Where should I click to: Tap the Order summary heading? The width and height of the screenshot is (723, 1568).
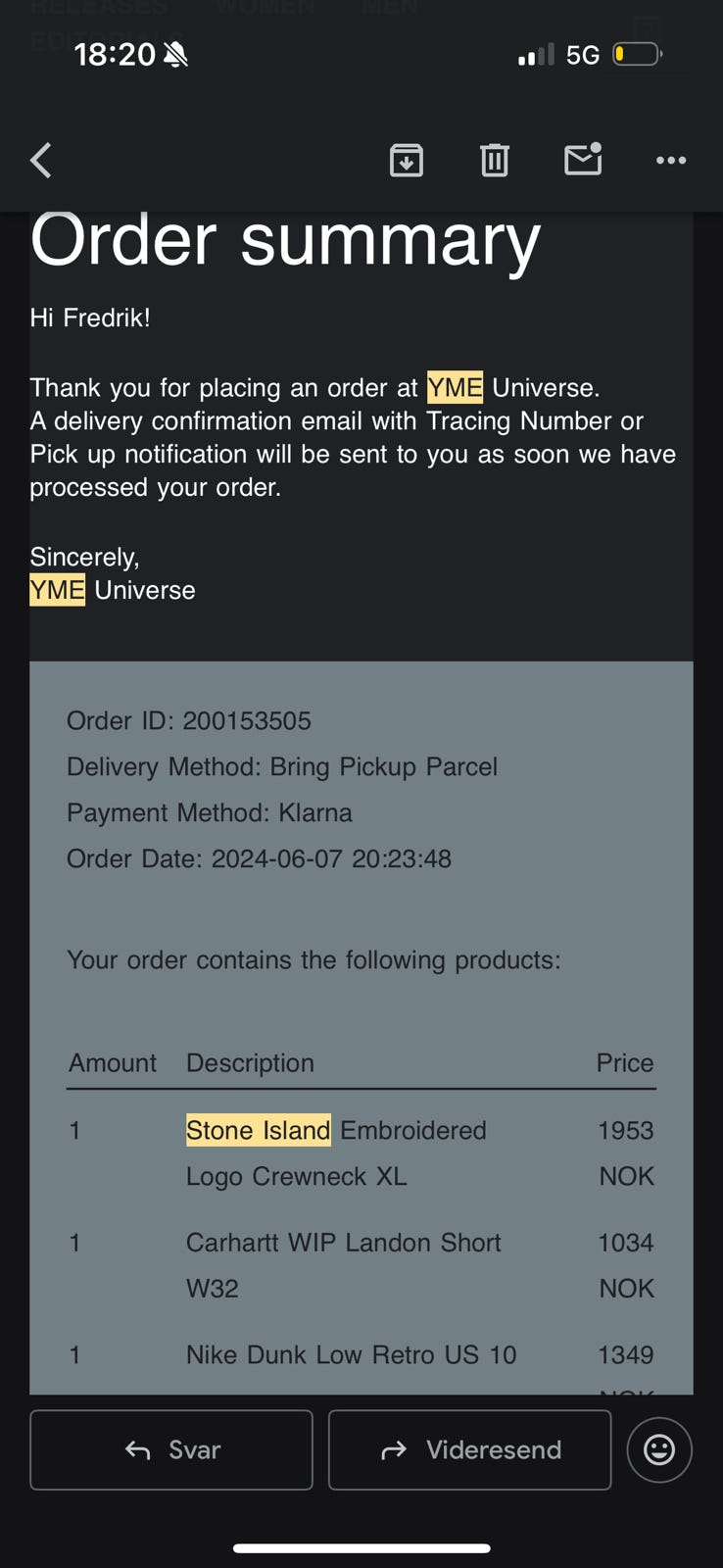tap(285, 240)
